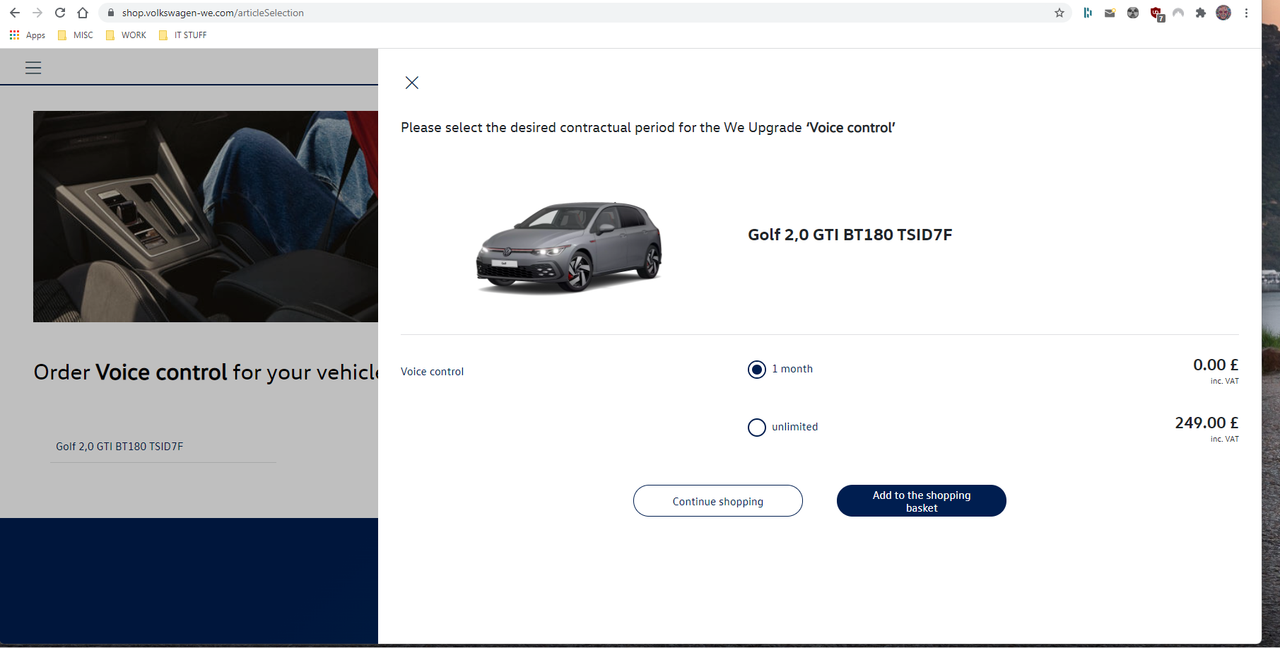This screenshot has height=648, width=1280.
Task: Bookmark this page with the star
Action: tap(1059, 13)
